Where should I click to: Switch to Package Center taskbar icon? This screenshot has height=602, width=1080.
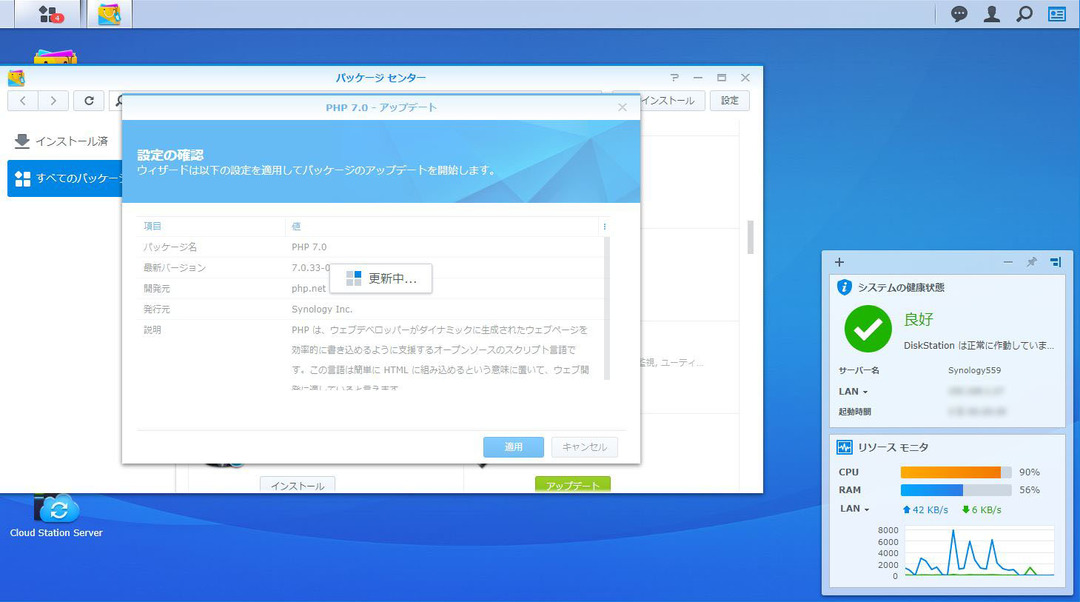(109, 14)
